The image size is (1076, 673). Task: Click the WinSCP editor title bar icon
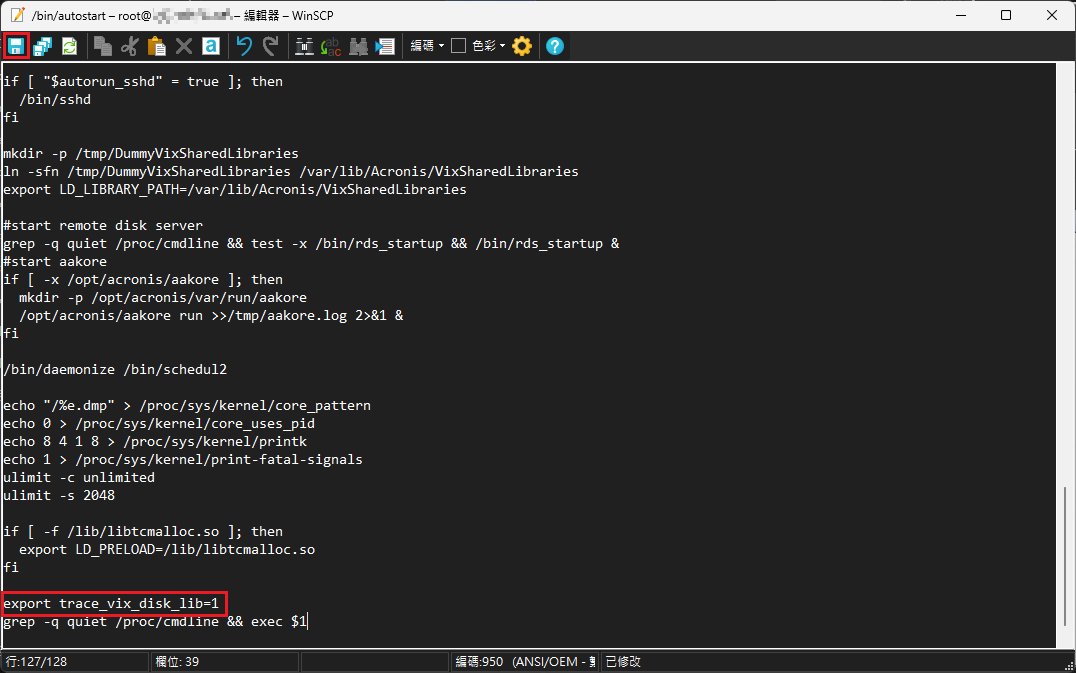pyautogui.click(x=18, y=15)
